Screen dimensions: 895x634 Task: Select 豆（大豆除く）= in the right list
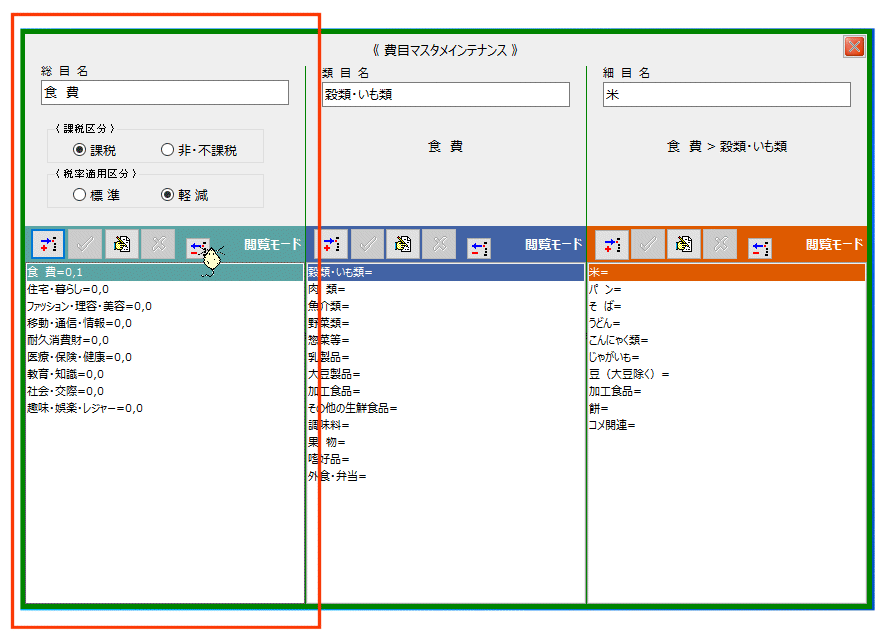pyautogui.click(x=727, y=374)
